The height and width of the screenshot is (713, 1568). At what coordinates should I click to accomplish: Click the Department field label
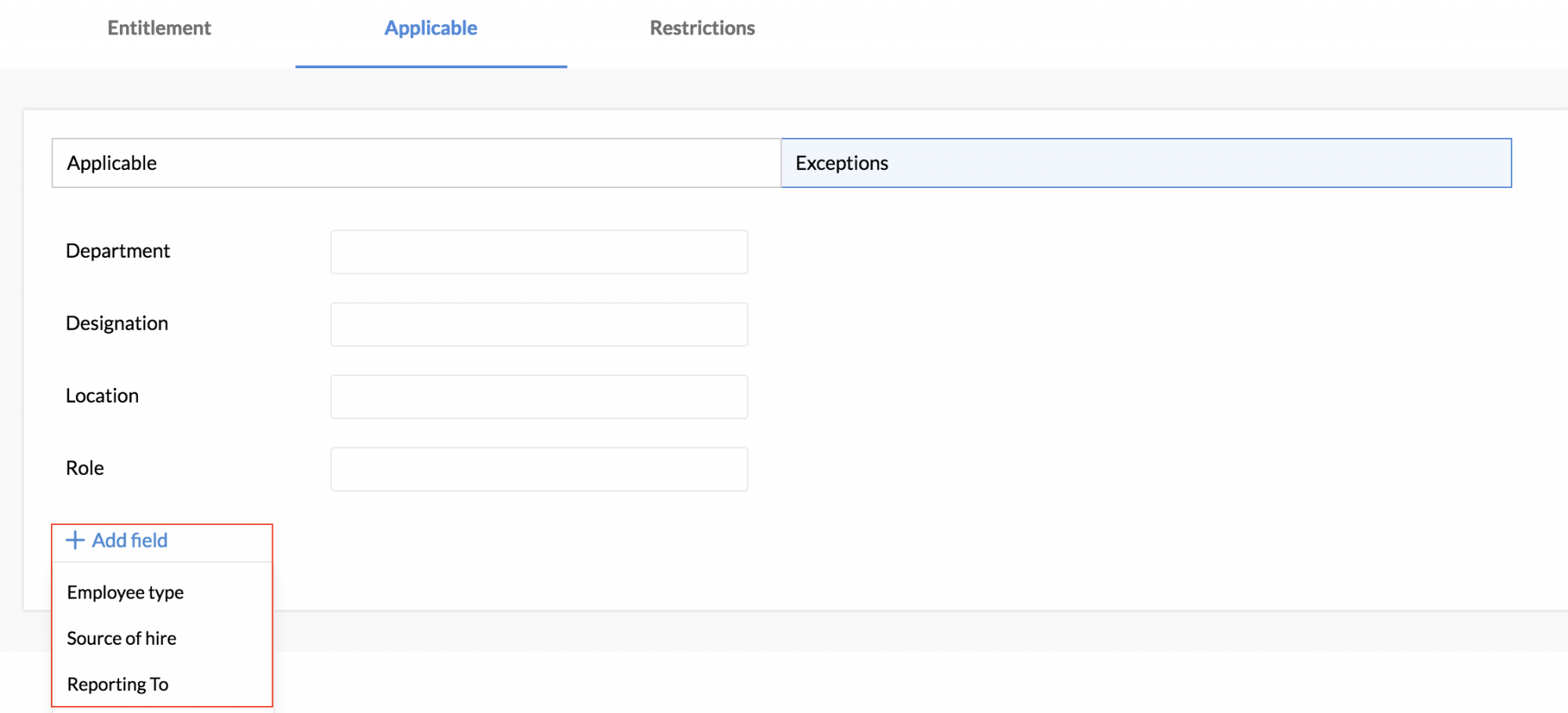[x=118, y=251]
